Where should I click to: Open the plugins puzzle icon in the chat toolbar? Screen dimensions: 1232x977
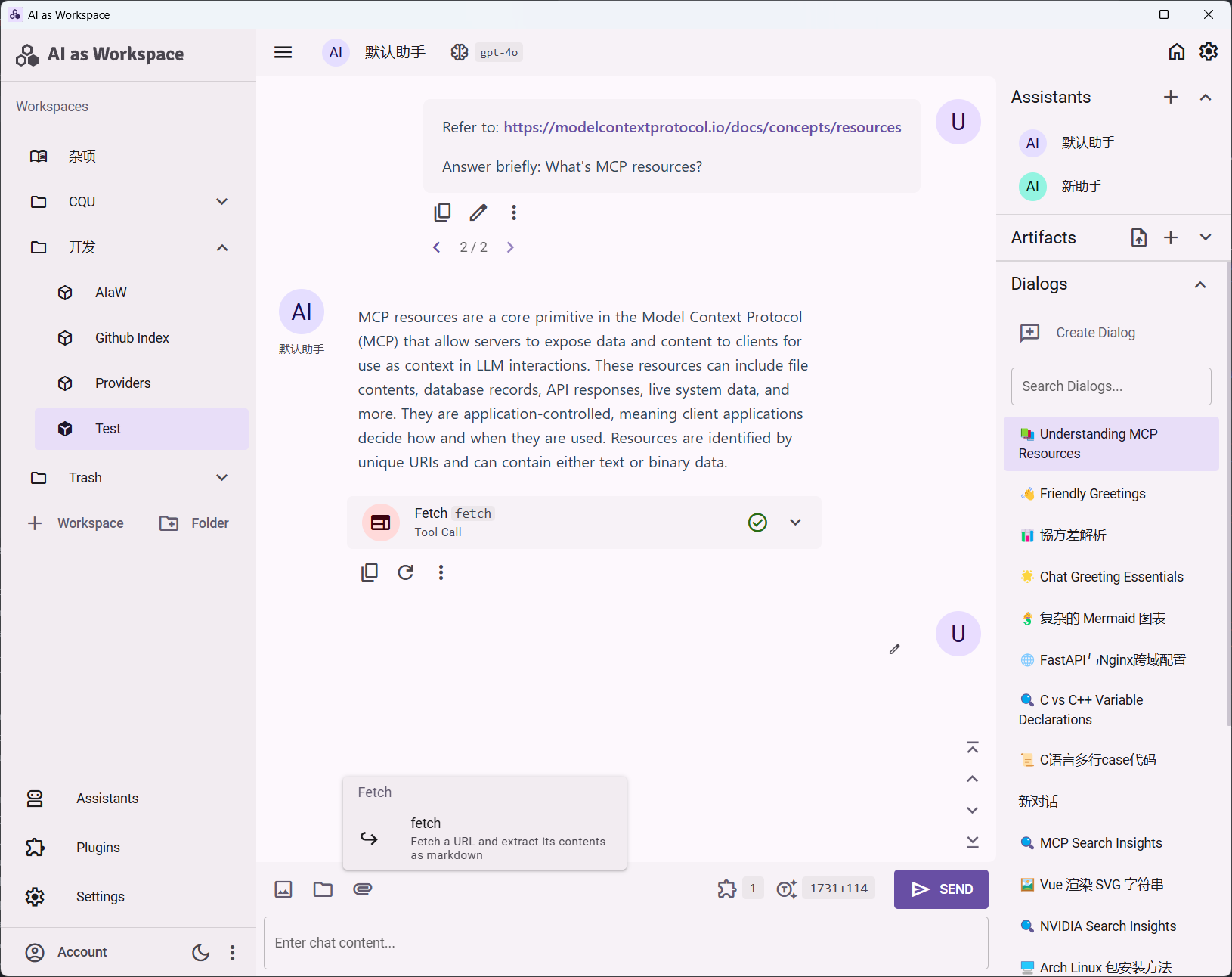pyautogui.click(x=727, y=889)
